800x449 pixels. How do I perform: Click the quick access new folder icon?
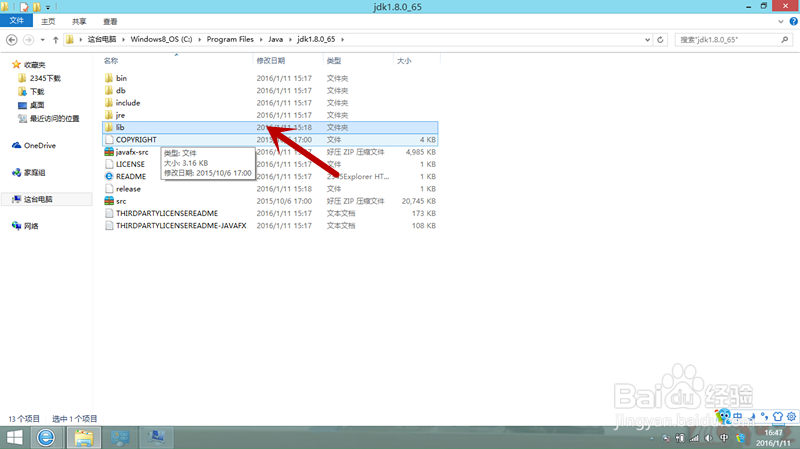[x=37, y=7]
